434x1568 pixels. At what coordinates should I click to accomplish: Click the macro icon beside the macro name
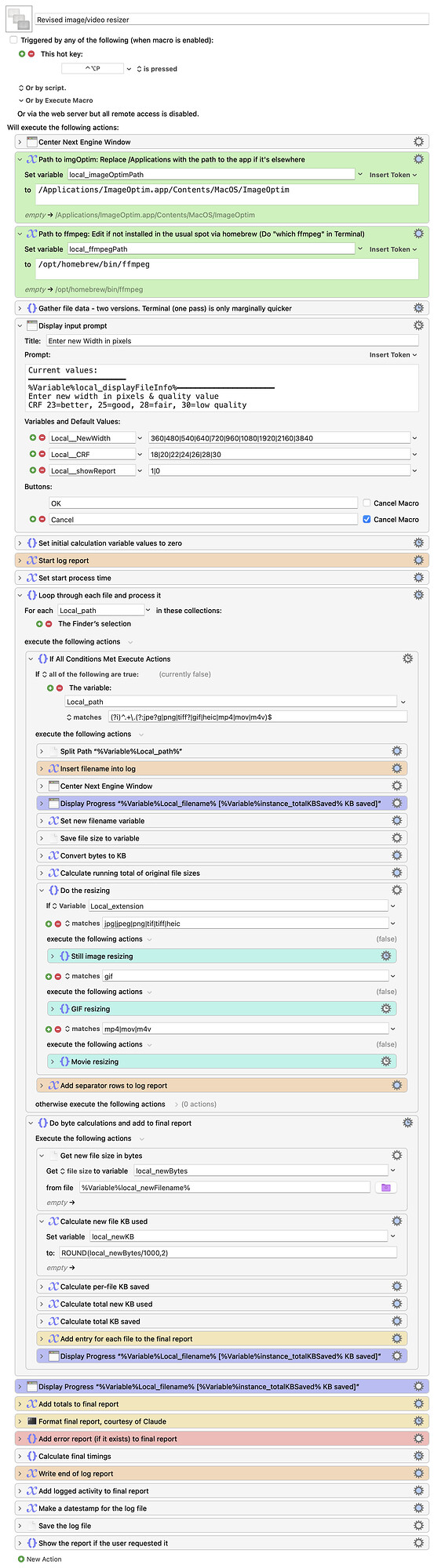pyautogui.click(x=18, y=17)
